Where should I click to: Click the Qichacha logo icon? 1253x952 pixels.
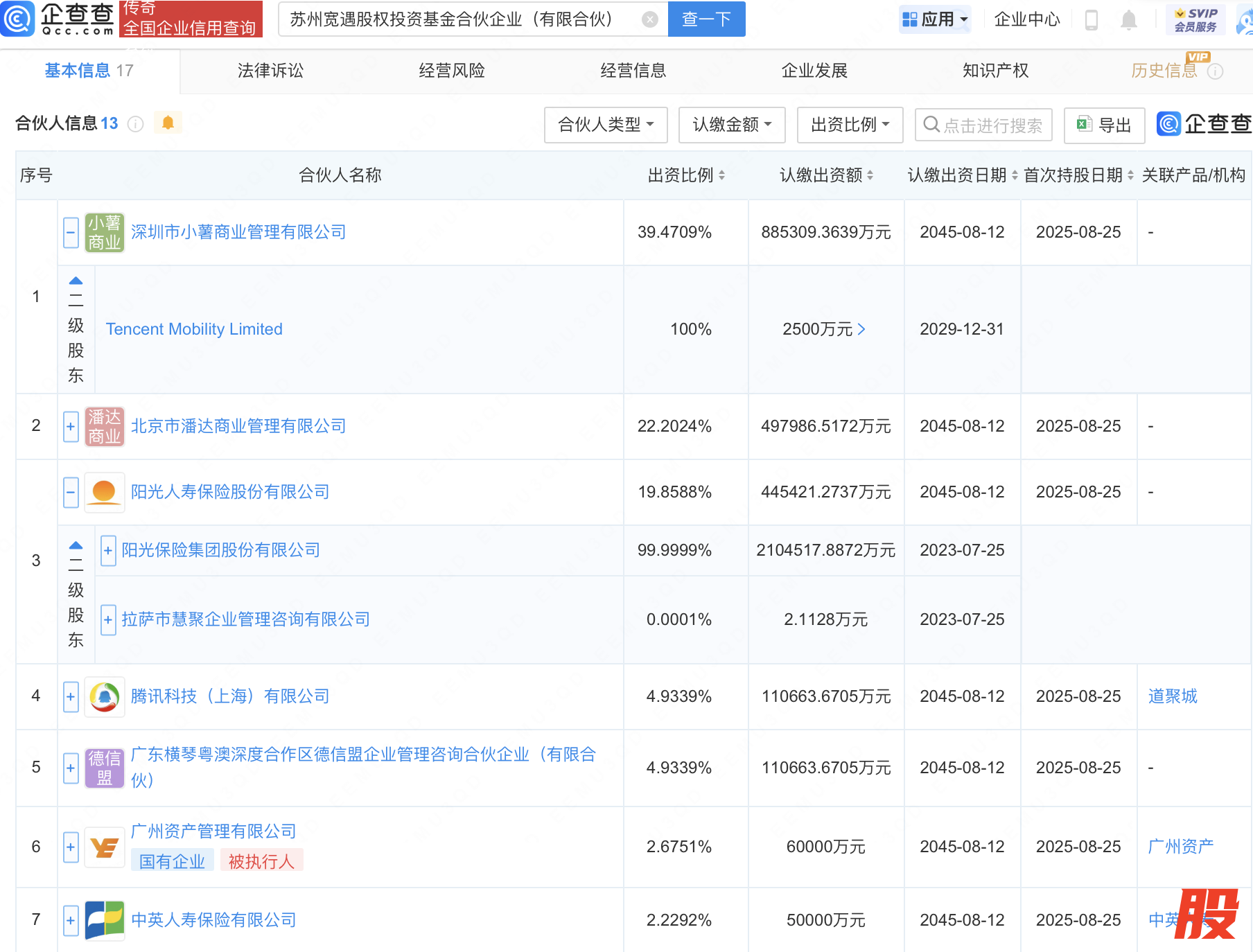18,19
